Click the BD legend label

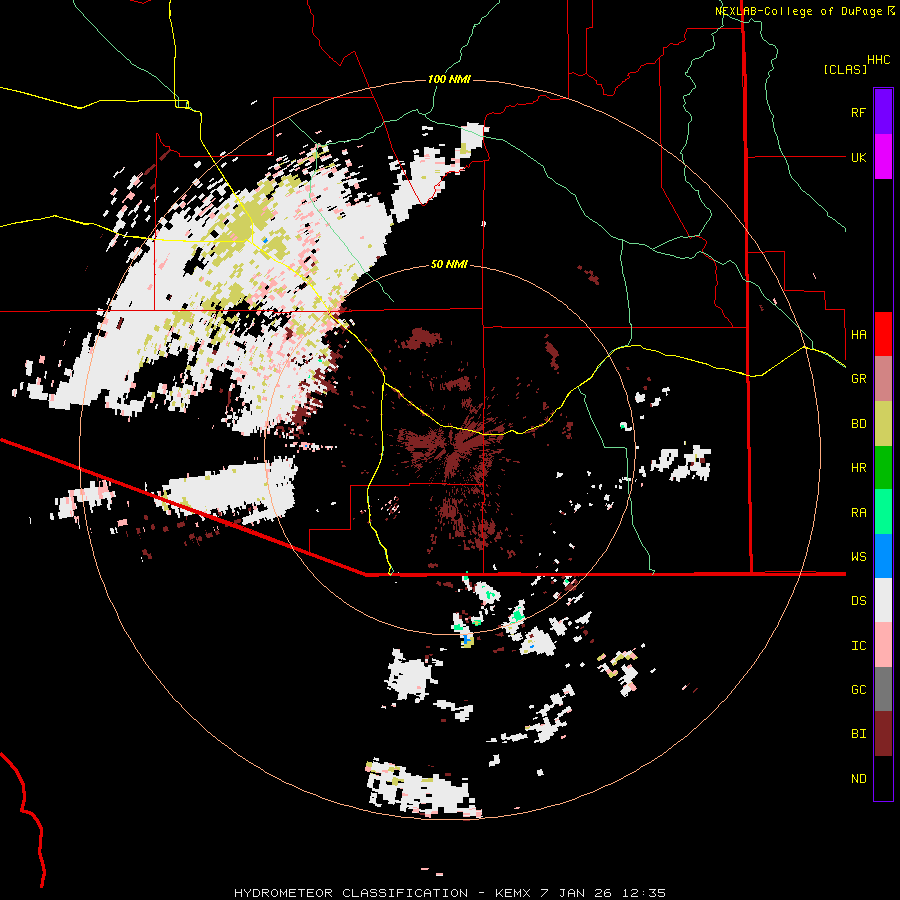[858, 424]
